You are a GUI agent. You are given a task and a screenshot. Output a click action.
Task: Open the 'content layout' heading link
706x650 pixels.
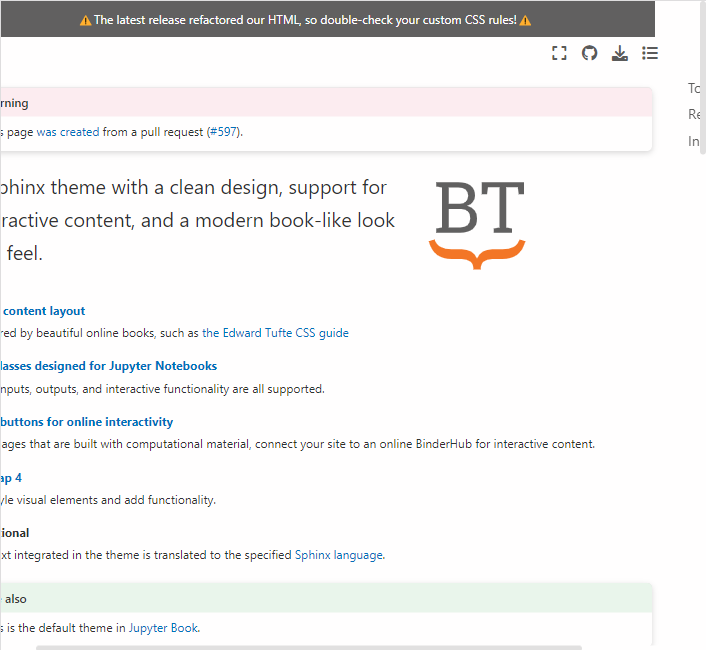(x=44, y=311)
